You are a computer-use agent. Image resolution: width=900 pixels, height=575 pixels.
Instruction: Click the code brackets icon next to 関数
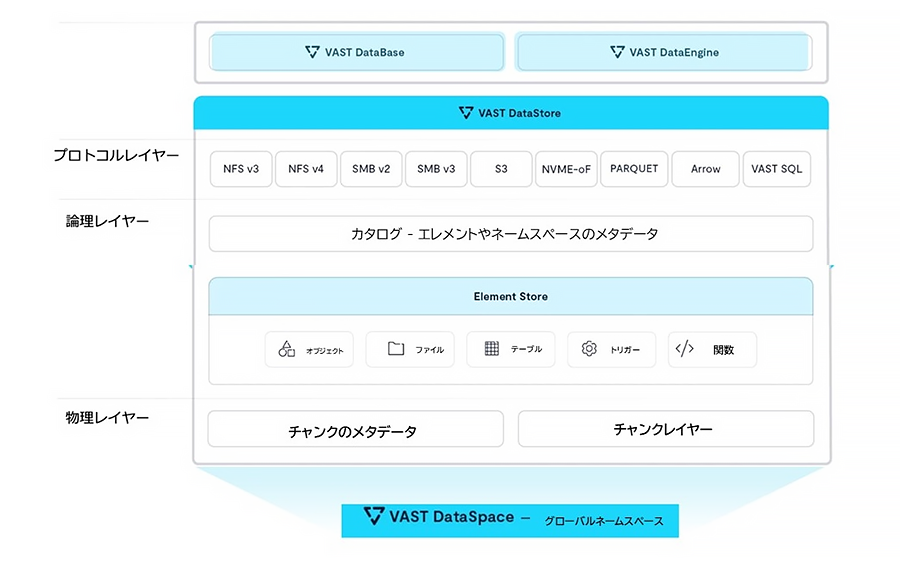[685, 348]
